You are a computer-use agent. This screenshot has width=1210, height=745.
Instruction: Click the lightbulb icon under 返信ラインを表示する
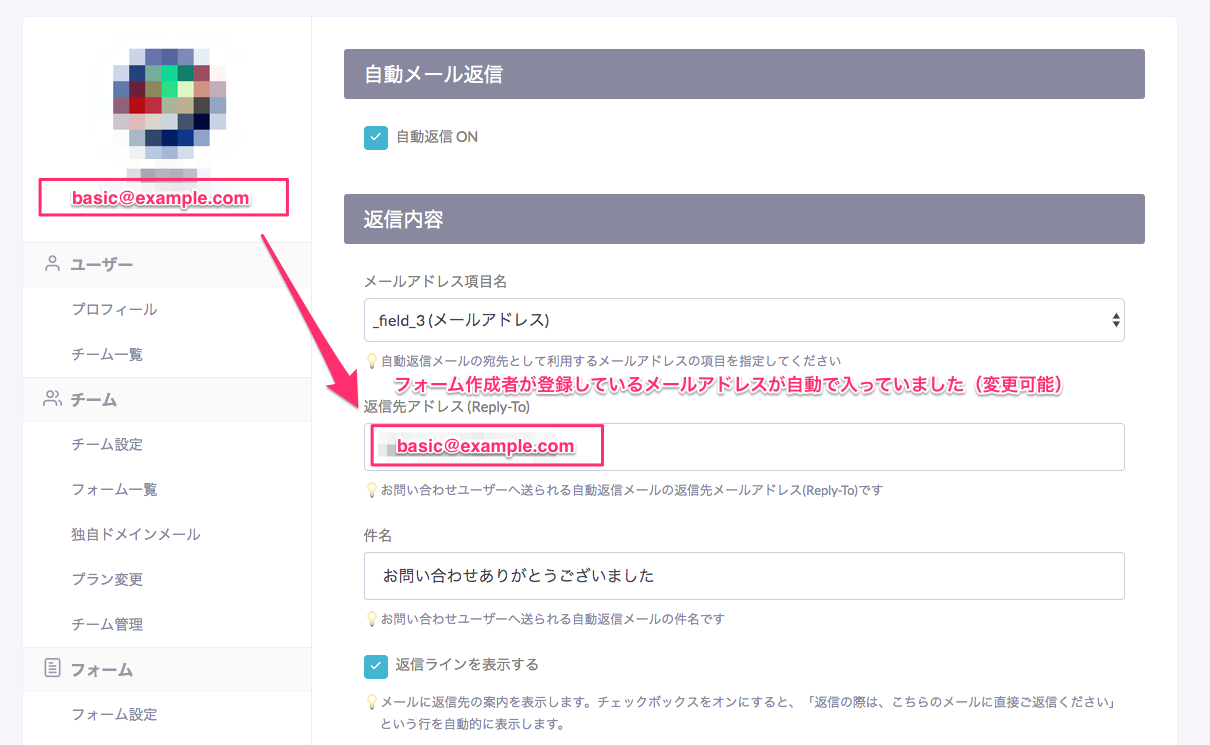coord(372,703)
